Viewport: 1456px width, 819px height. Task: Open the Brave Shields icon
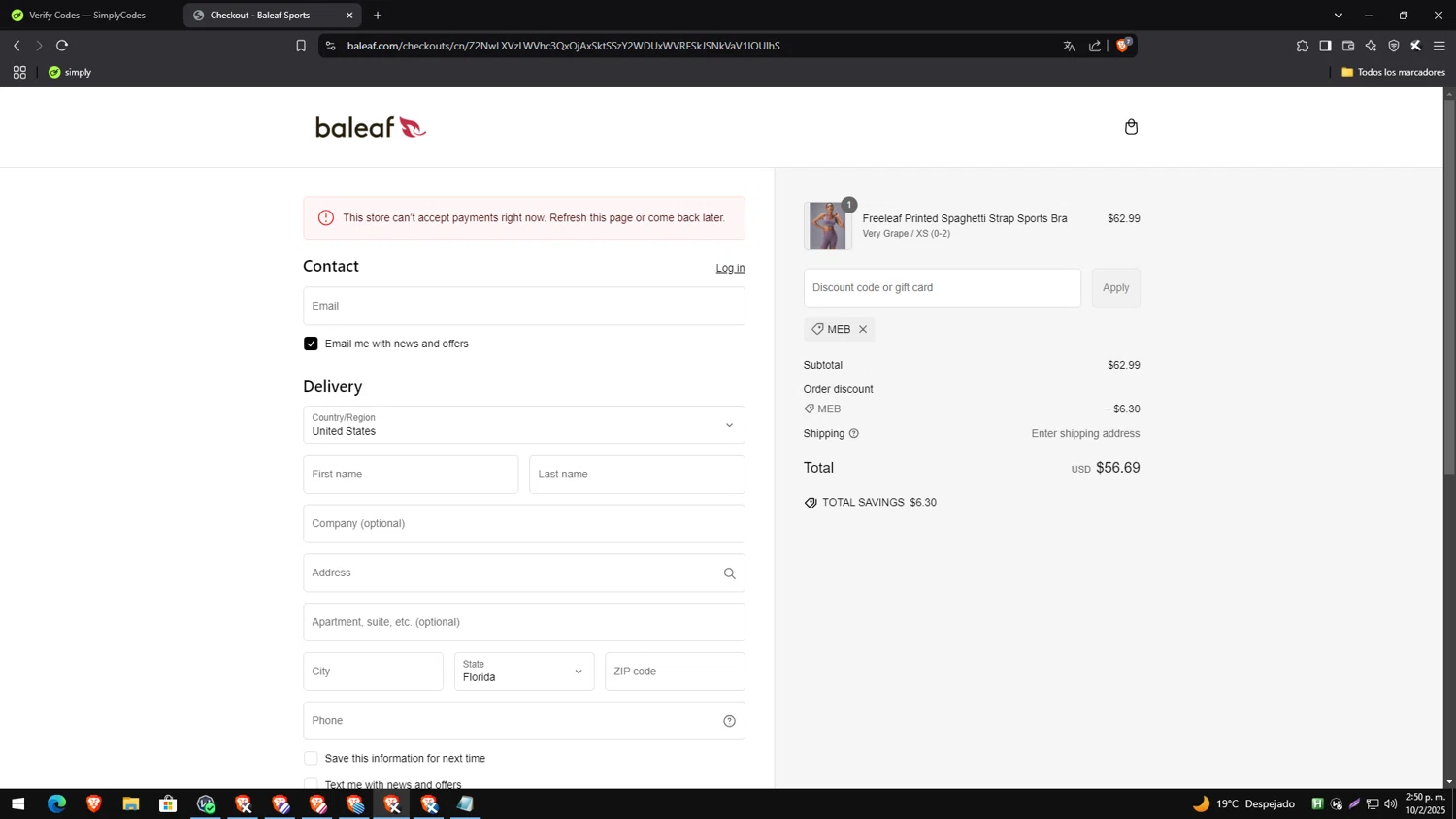(1123, 46)
